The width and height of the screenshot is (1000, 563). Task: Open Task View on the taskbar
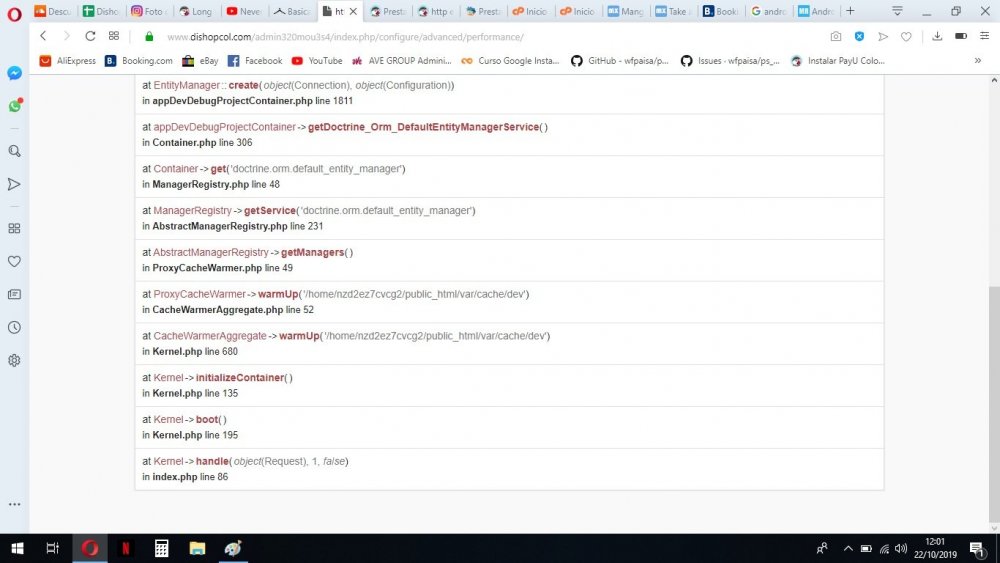click(x=53, y=548)
